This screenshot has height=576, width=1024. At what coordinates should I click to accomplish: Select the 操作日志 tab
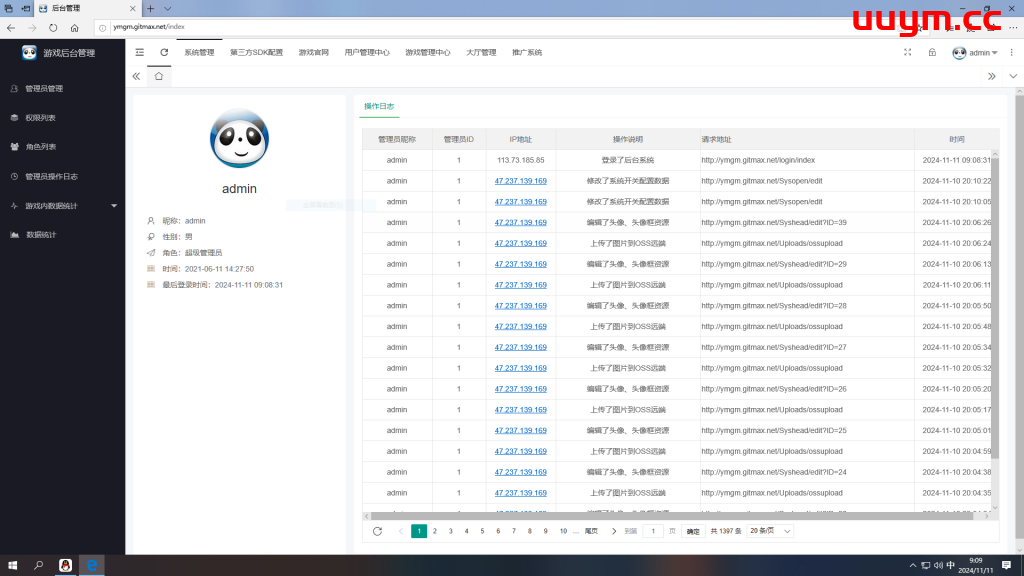(x=379, y=106)
